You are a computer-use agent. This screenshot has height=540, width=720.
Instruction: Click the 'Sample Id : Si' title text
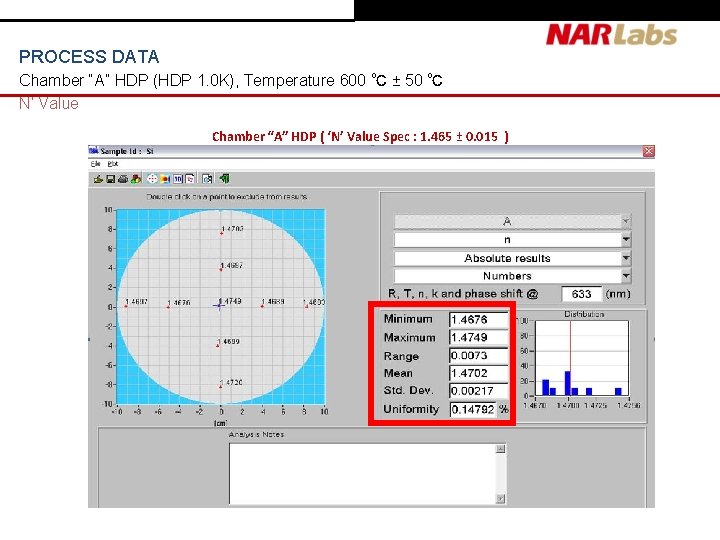point(127,151)
